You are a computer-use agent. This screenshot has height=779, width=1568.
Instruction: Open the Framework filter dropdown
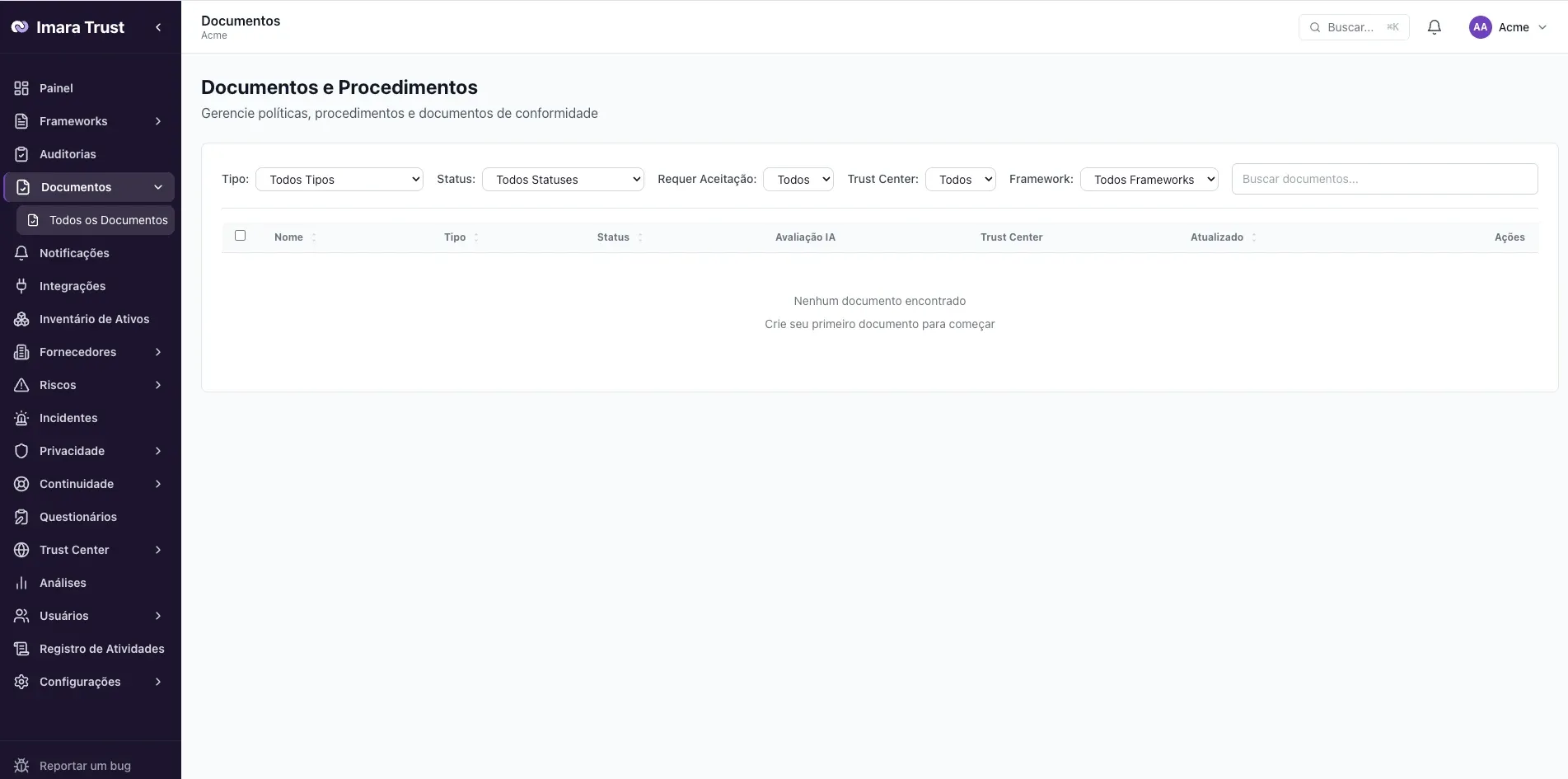click(x=1149, y=179)
